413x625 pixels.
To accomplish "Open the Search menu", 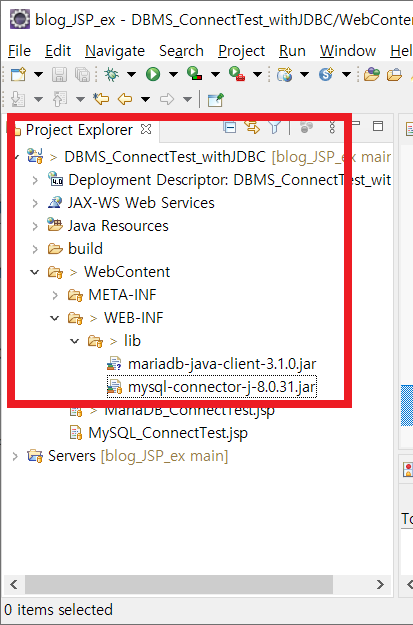I will coord(181,51).
